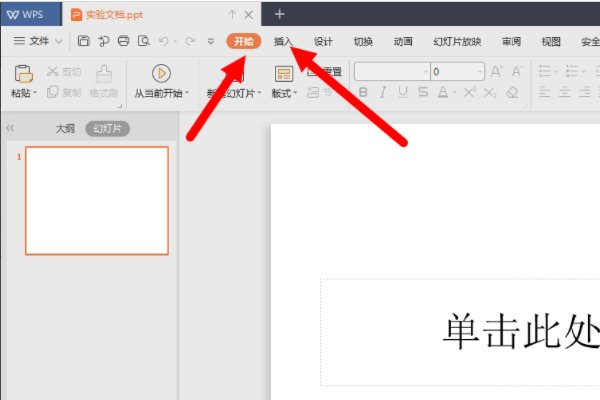Click the numbered list icon
The height and width of the screenshot is (400, 600).
[572, 71]
